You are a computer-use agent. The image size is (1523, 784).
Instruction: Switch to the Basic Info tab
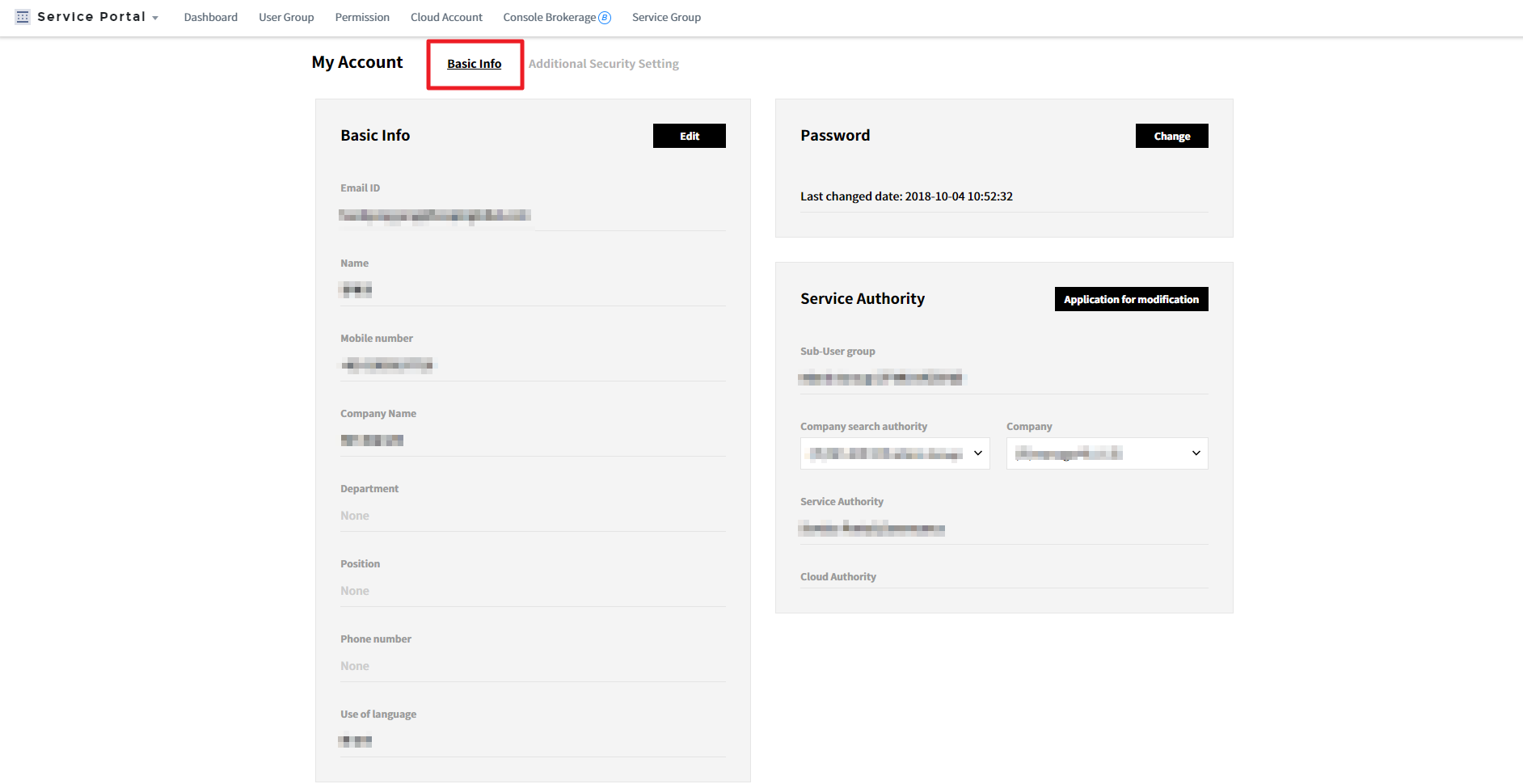point(475,64)
